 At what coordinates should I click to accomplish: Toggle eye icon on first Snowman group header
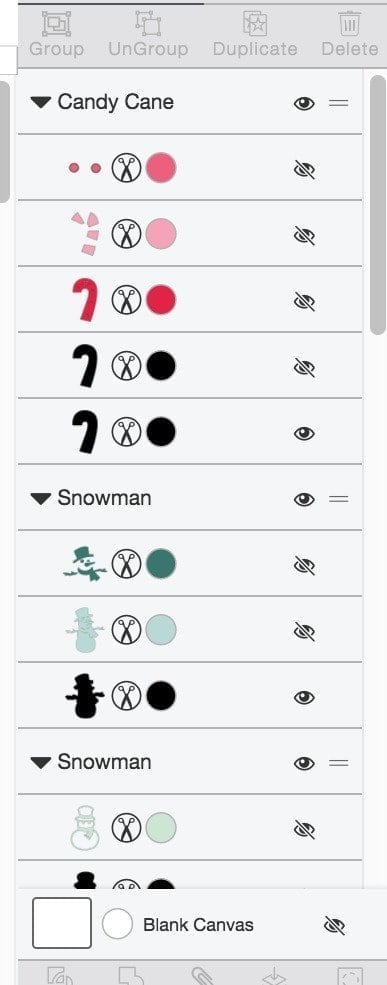pyautogui.click(x=304, y=499)
